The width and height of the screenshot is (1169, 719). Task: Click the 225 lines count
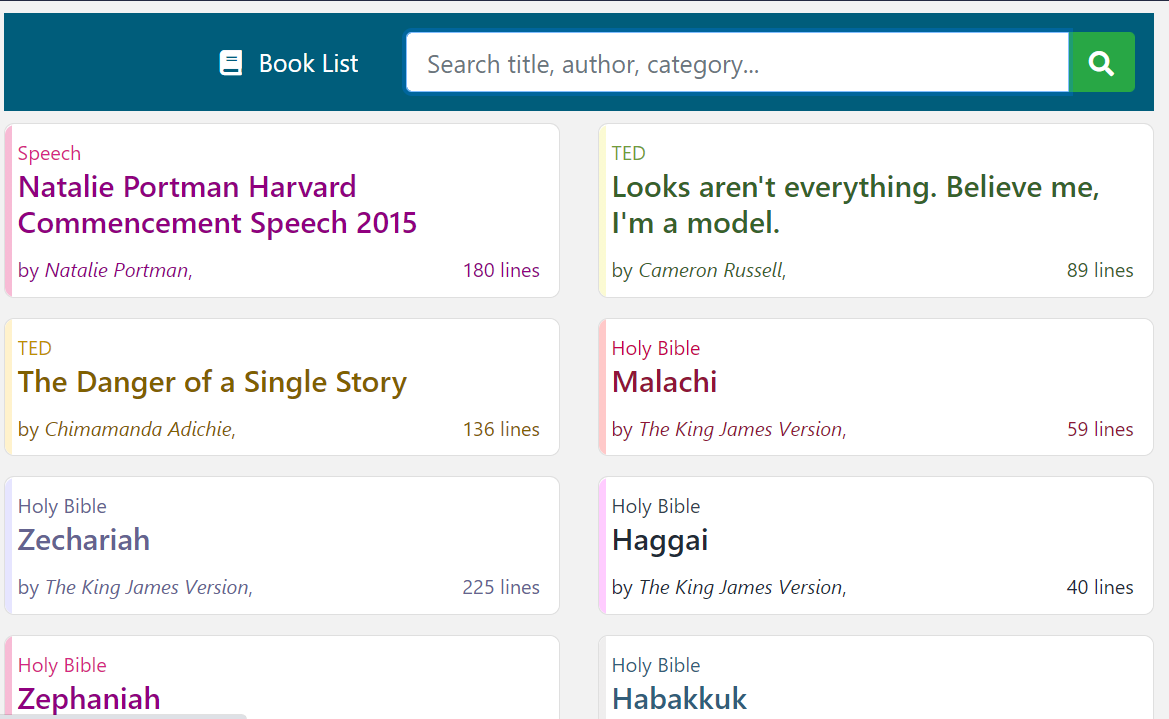501,588
